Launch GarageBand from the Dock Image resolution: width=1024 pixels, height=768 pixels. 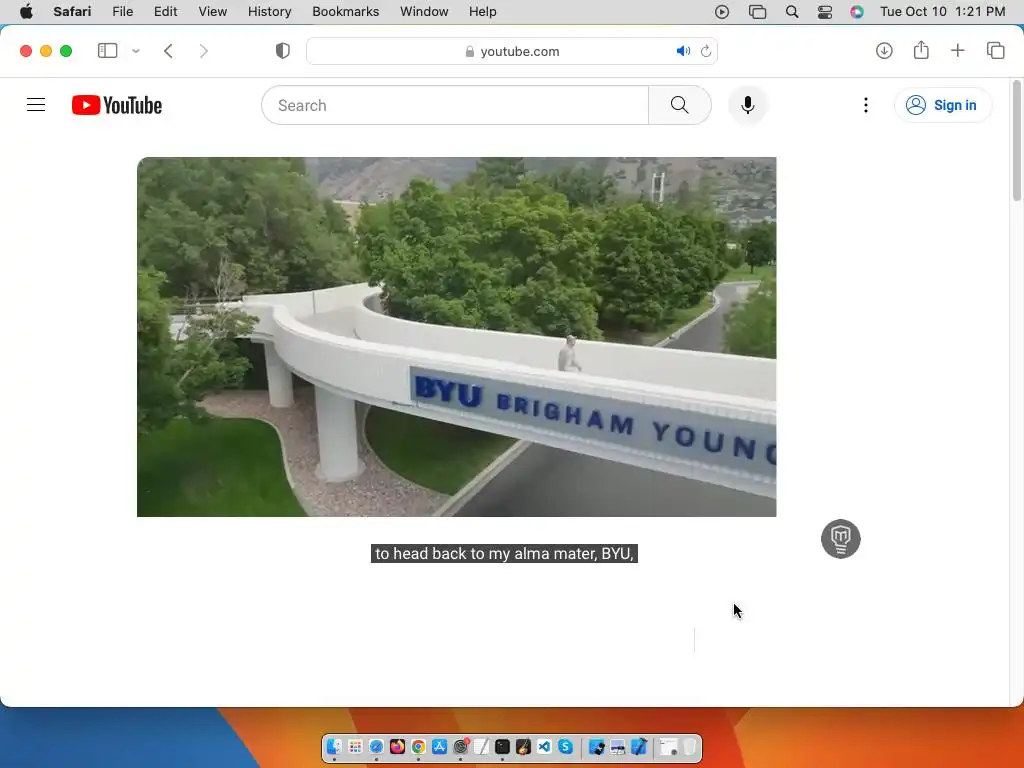(x=523, y=746)
